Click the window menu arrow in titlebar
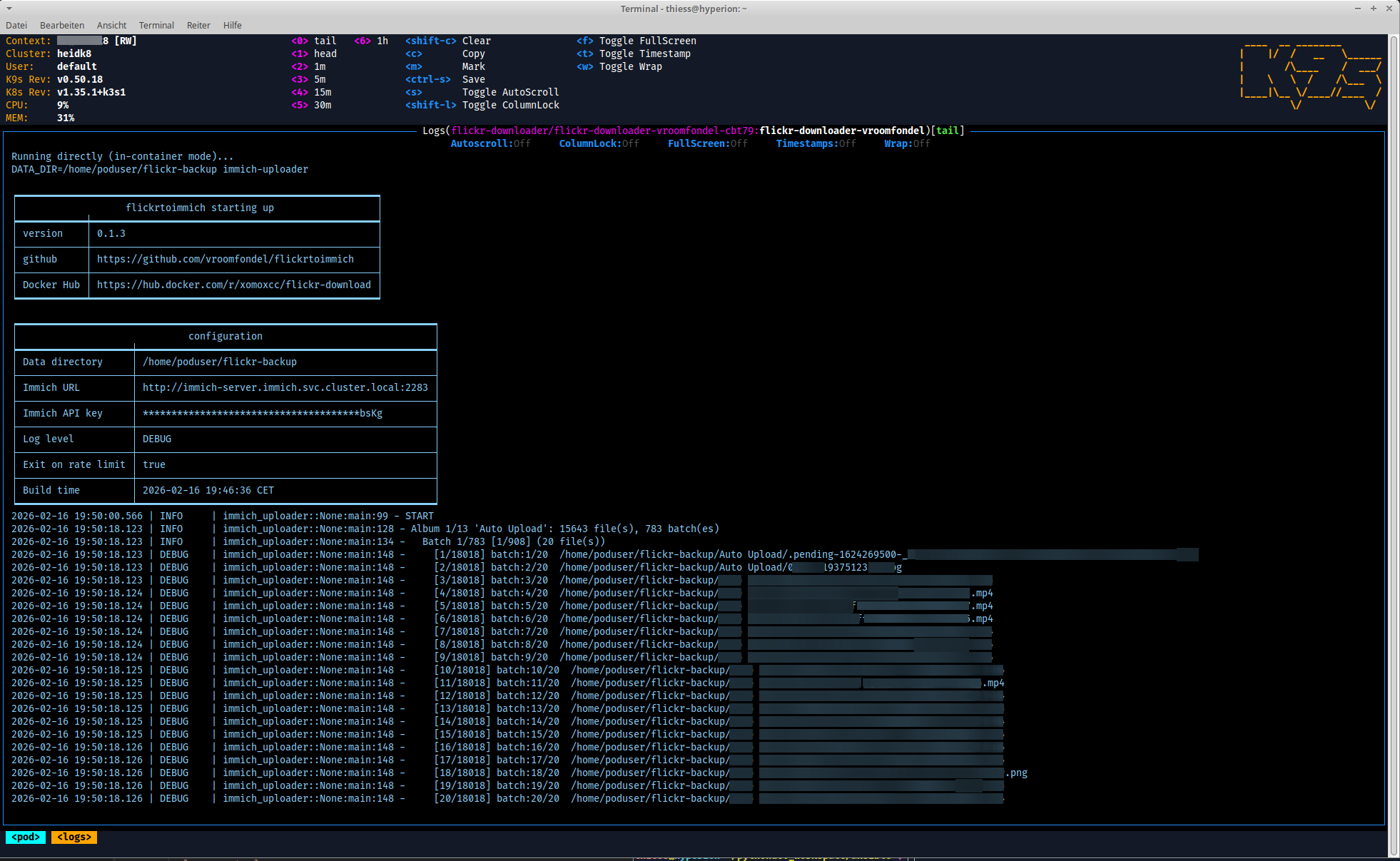Viewport: 1400px width, 861px height. coord(9,9)
